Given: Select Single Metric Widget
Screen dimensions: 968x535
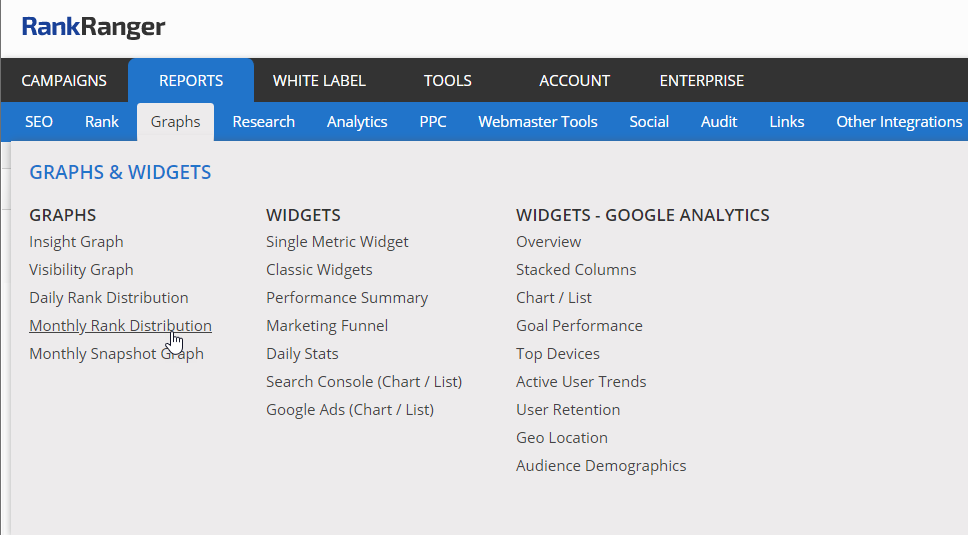Looking at the screenshot, I should pyautogui.click(x=337, y=242).
